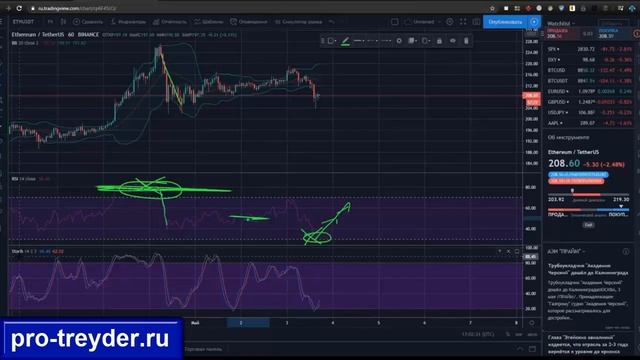Image resolution: width=640 pixels, height=360 pixels.
Task: Select SPX in the watchlist
Action: point(589,49)
